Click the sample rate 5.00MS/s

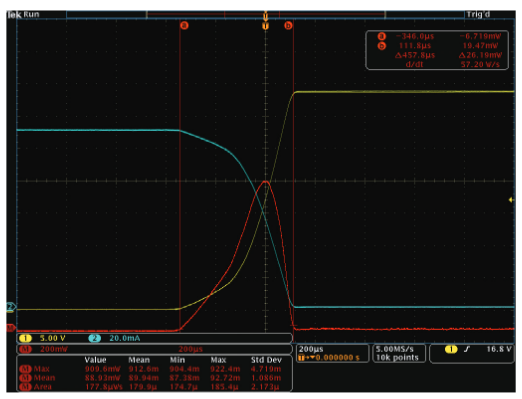395,349
